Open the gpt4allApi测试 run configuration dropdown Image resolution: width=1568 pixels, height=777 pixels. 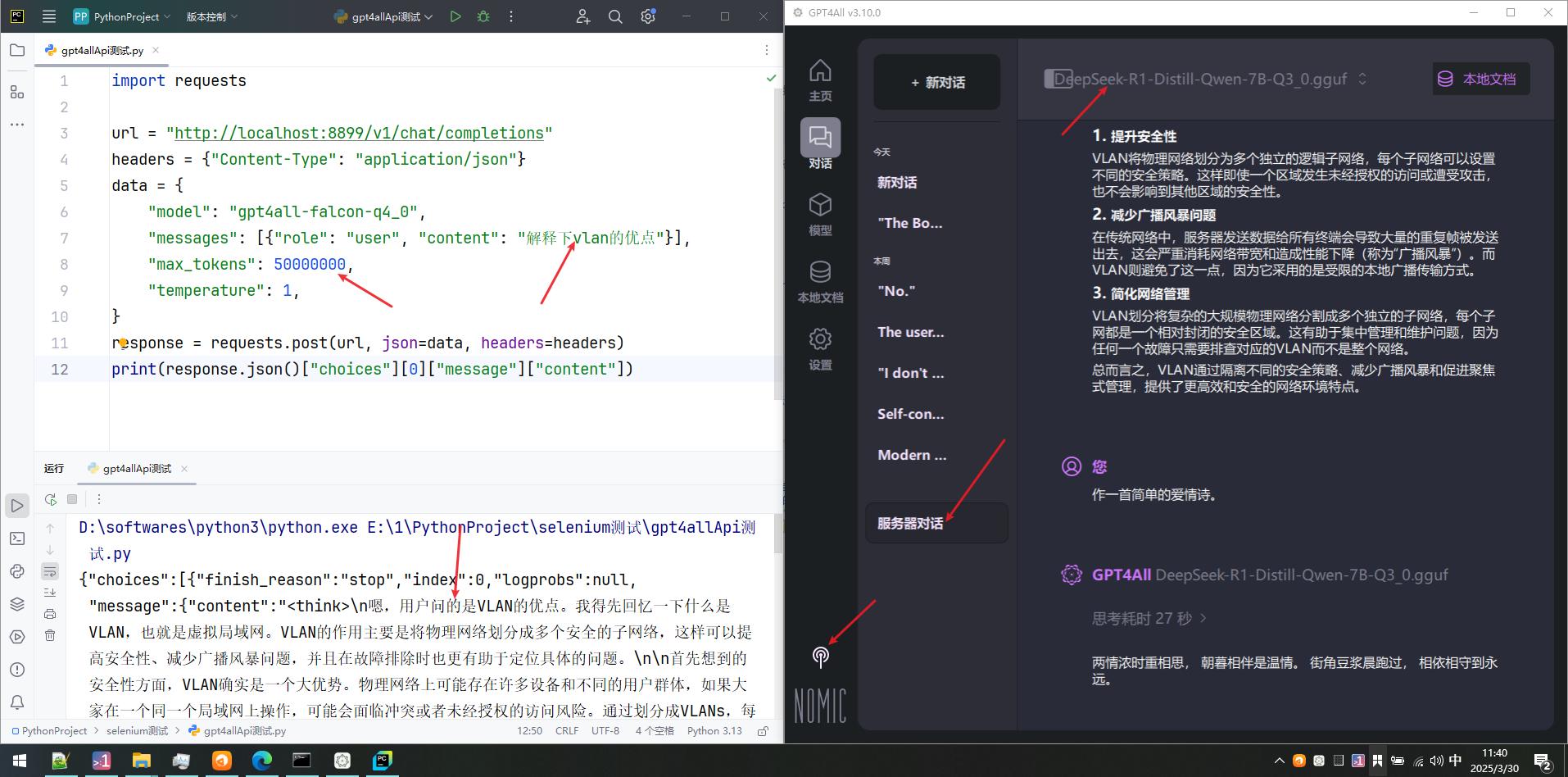[383, 16]
